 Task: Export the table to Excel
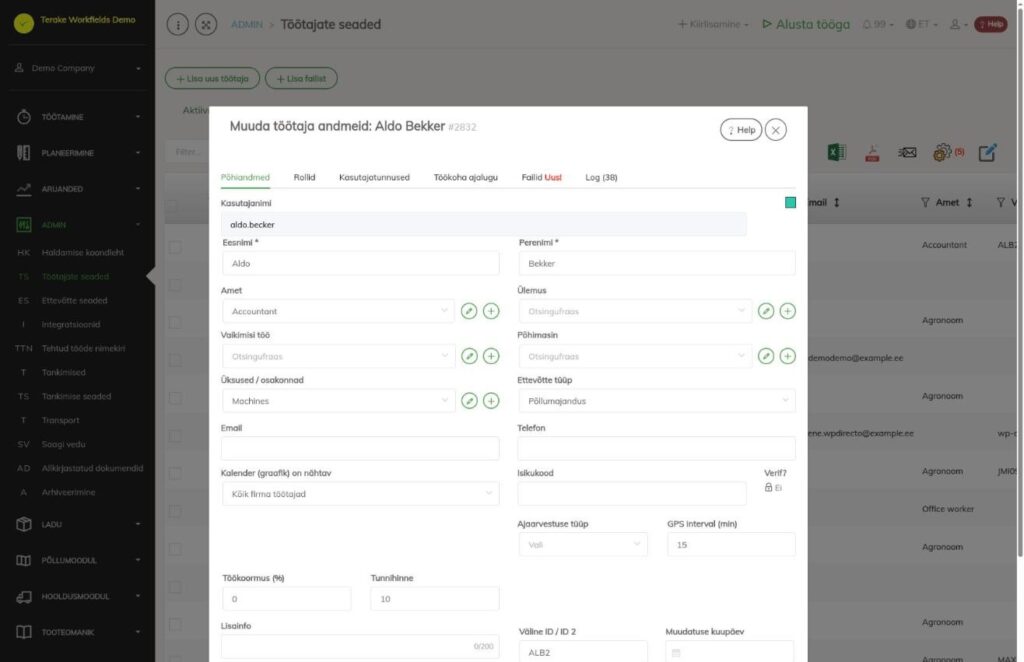(x=837, y=153)
